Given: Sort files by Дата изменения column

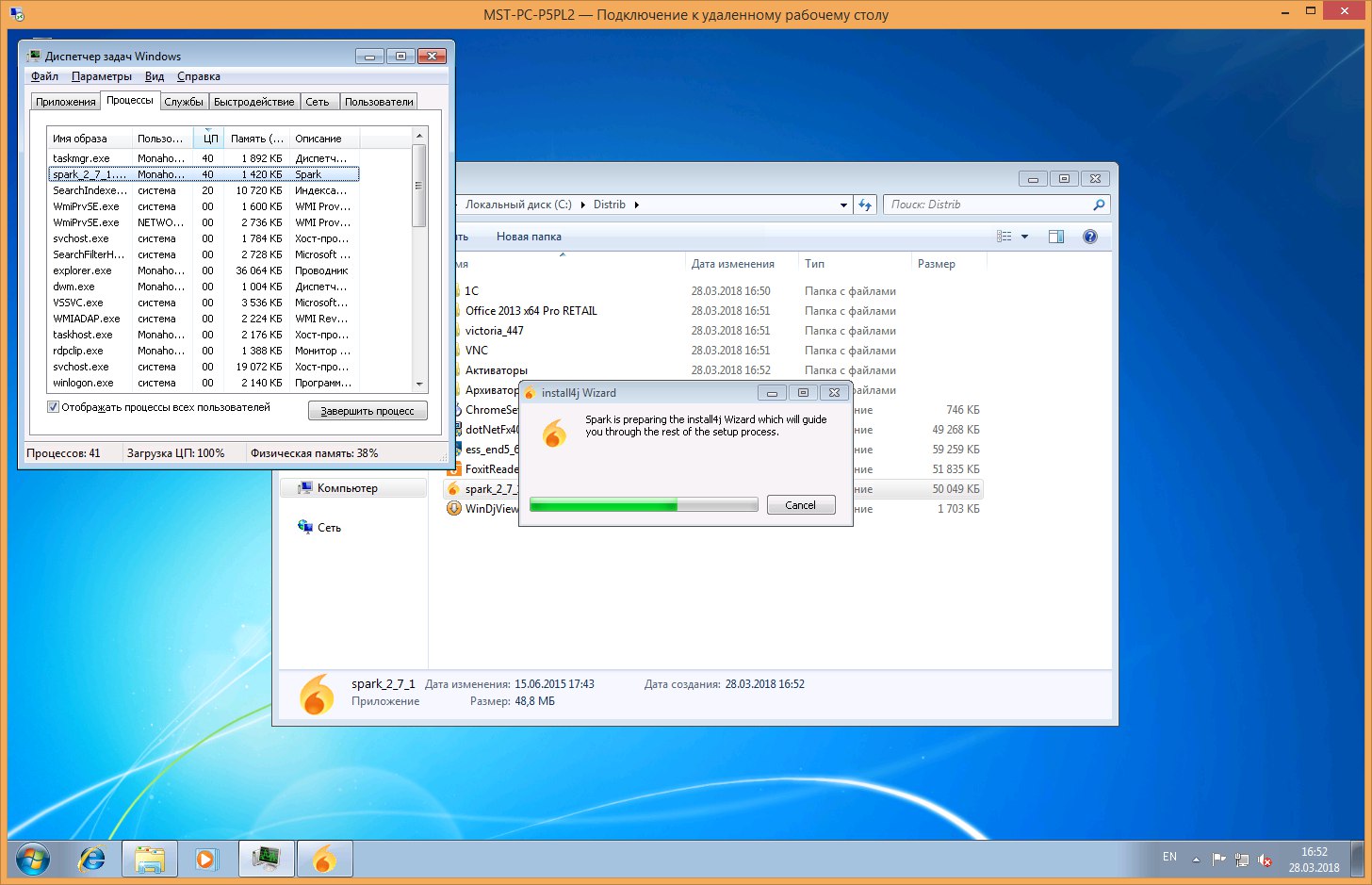Looking at the screenshot, I should pos(733,264).
